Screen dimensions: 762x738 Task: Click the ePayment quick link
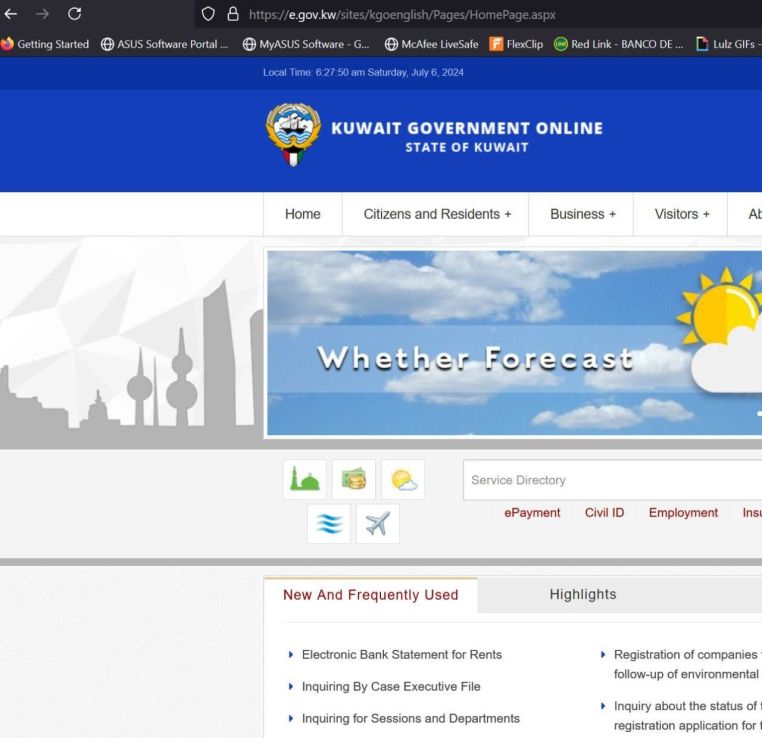tap(532, 513)
